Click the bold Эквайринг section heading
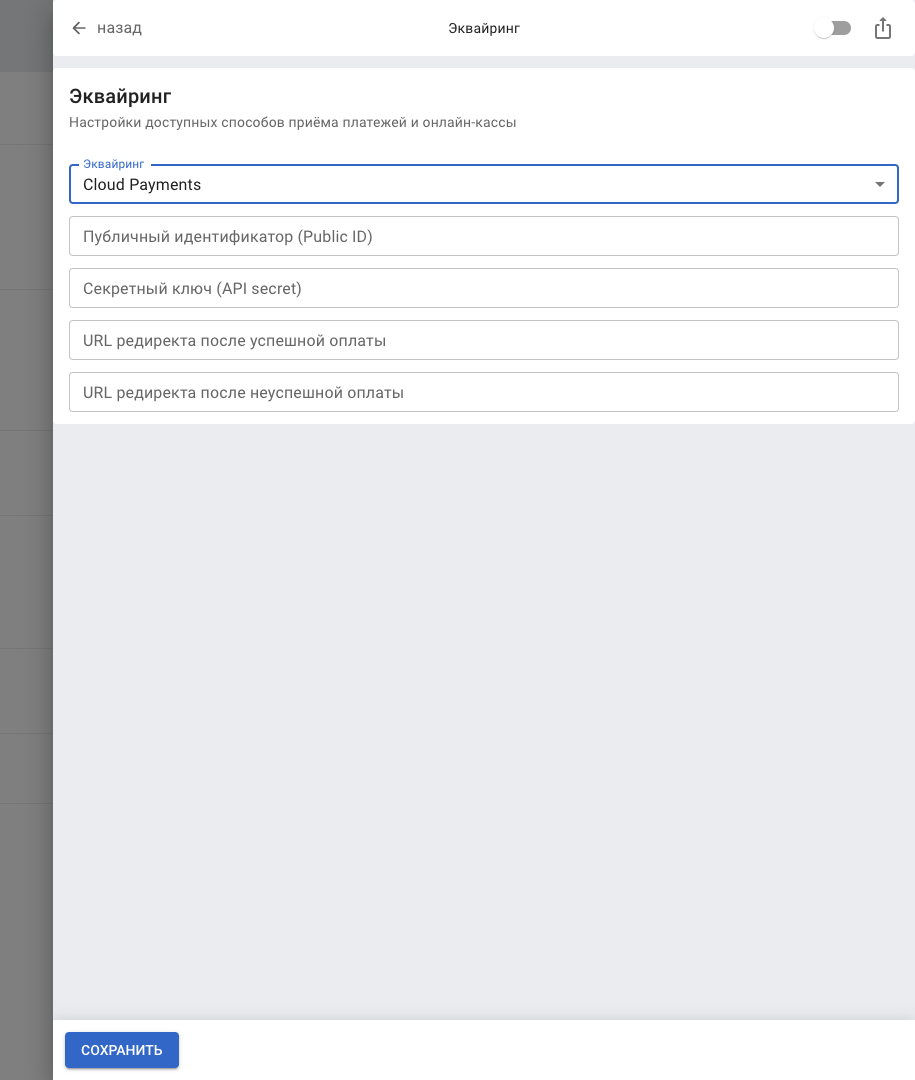 pyautogui.click(x=120, y=96)
